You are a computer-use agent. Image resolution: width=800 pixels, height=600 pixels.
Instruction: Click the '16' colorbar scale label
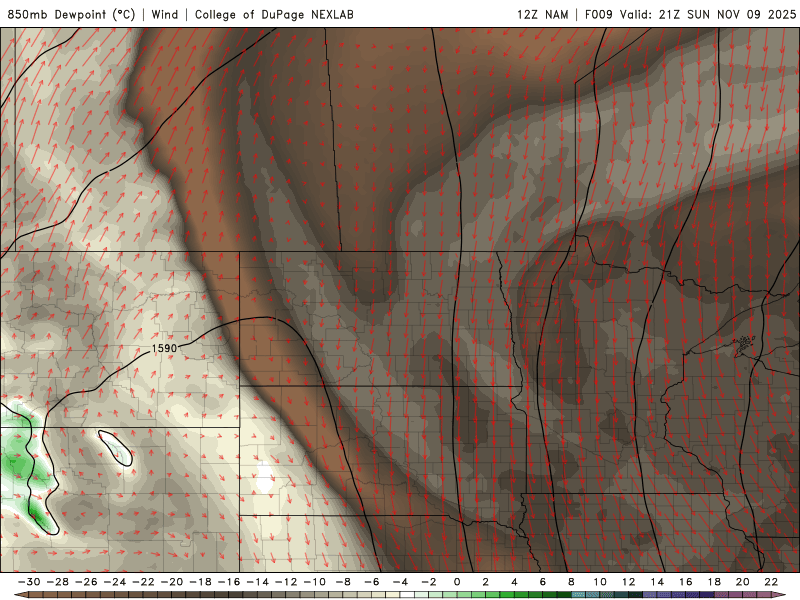click(x=686, y=582)
